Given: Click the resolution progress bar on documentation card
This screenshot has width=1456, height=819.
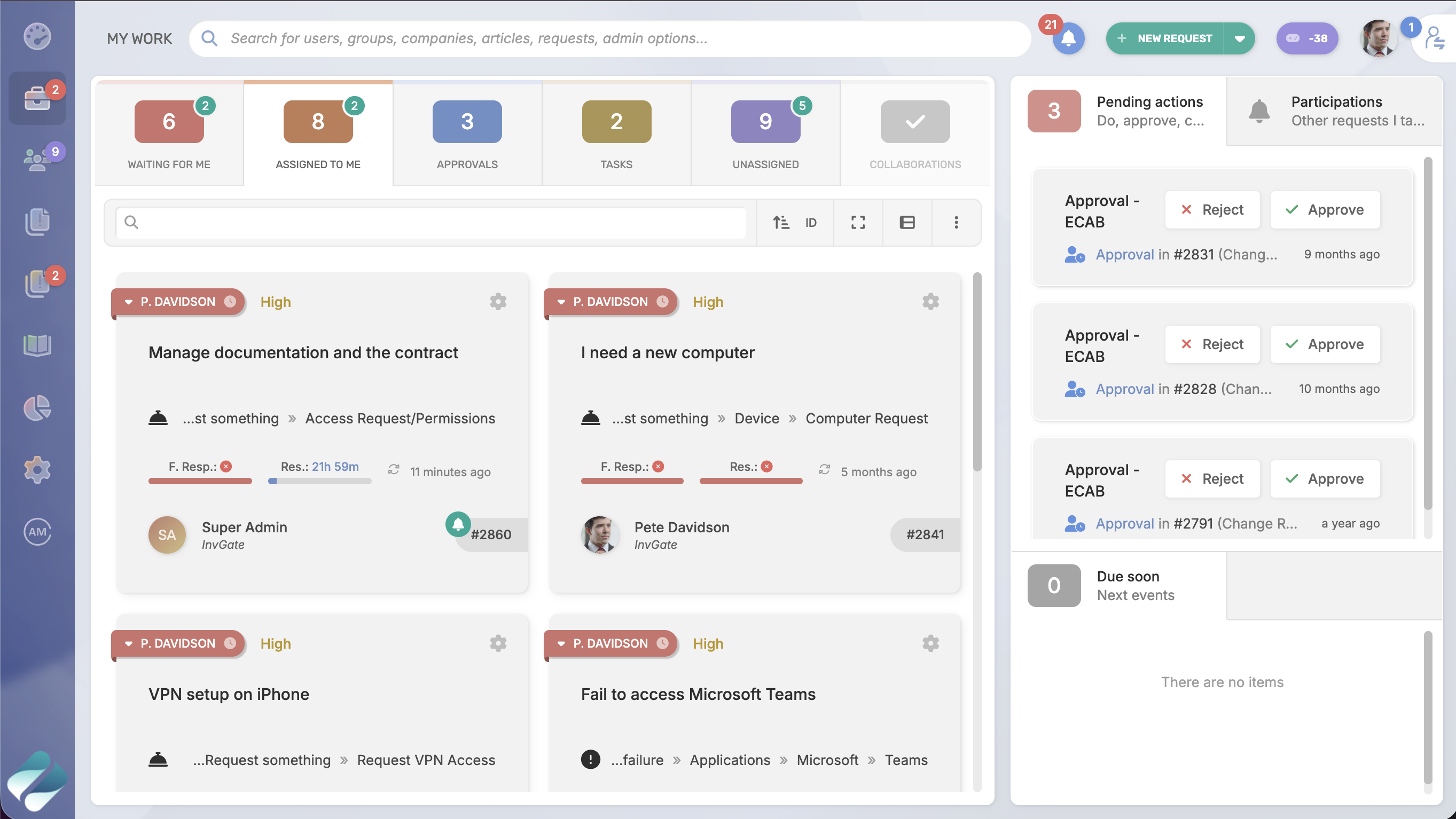Looking at the screenshot, I should (319, 481).
